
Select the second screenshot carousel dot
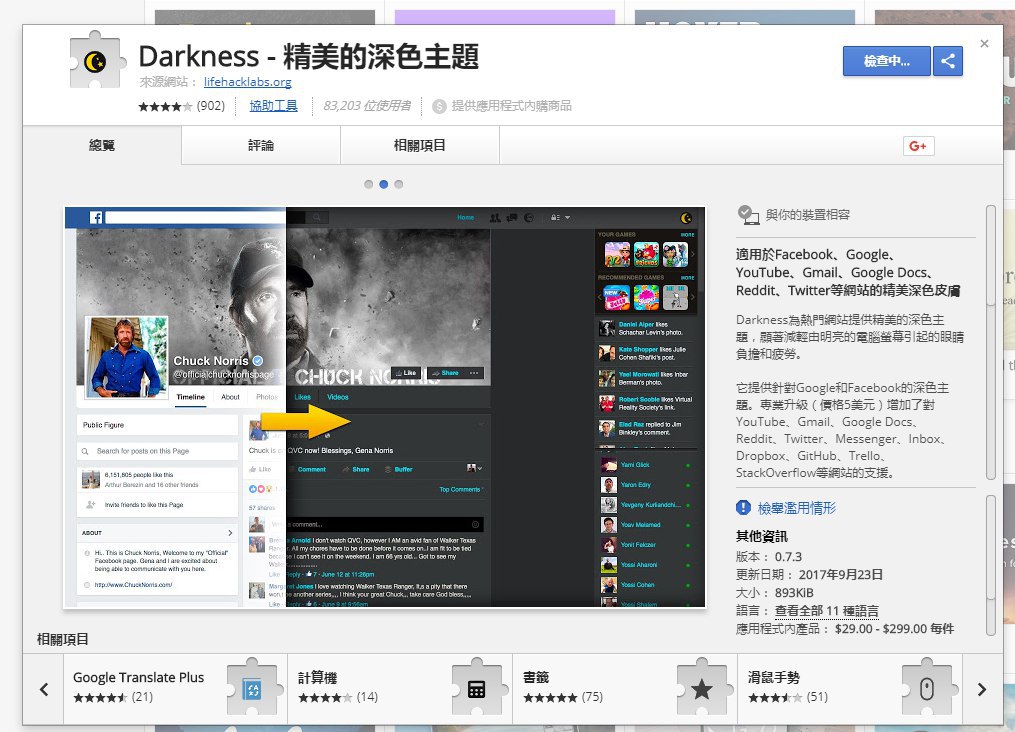coord(384,185)
